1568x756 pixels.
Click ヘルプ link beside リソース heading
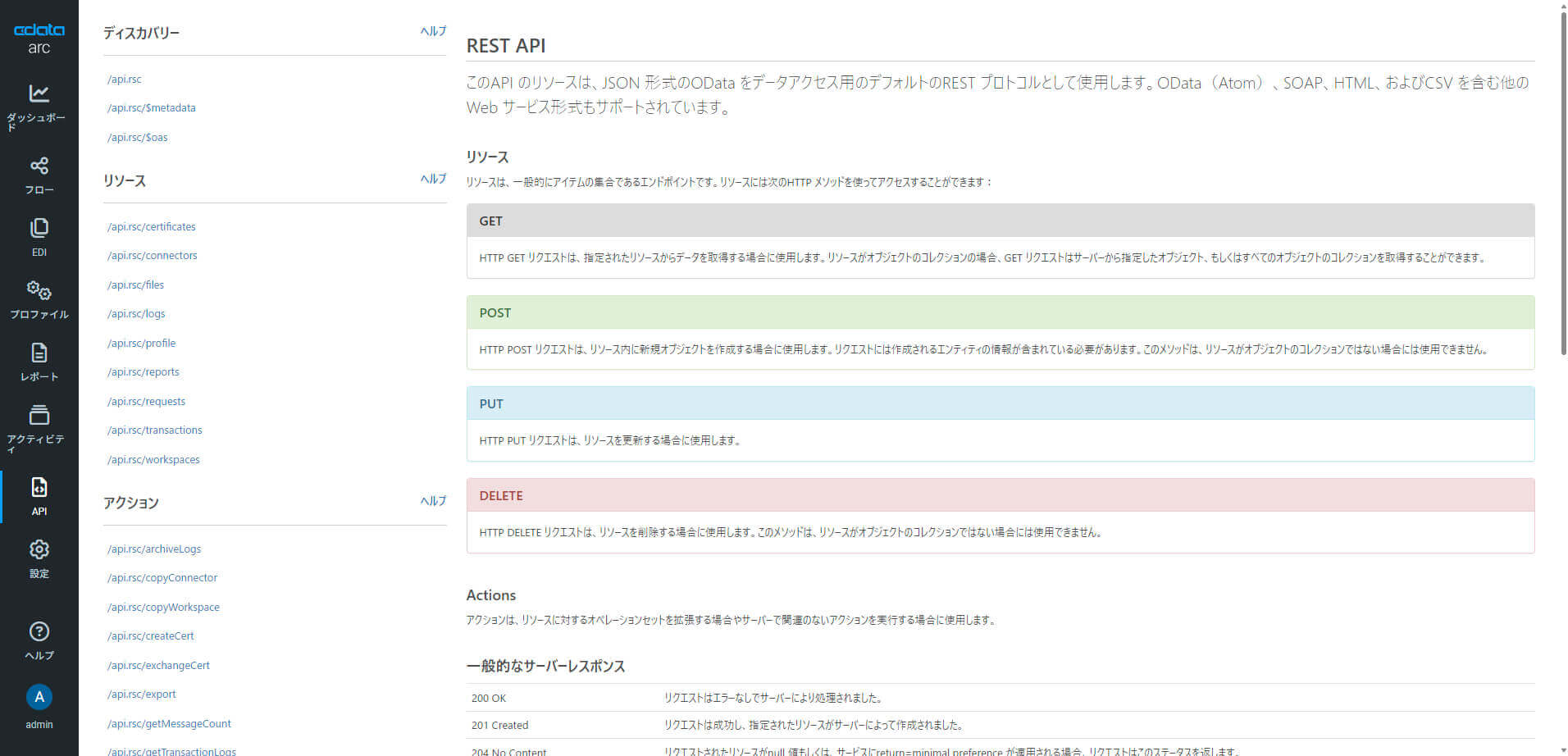[x=433, y=179]
